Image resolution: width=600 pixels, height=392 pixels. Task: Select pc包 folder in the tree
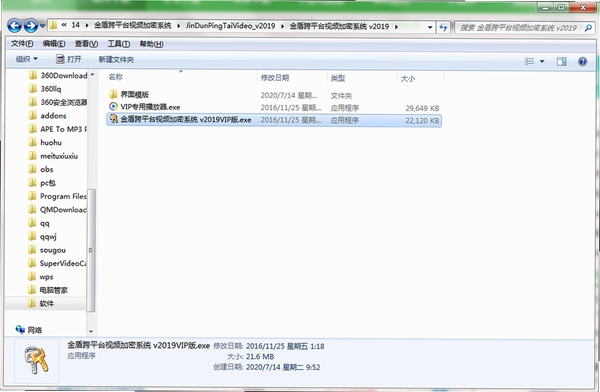click(x=42, y=183)
